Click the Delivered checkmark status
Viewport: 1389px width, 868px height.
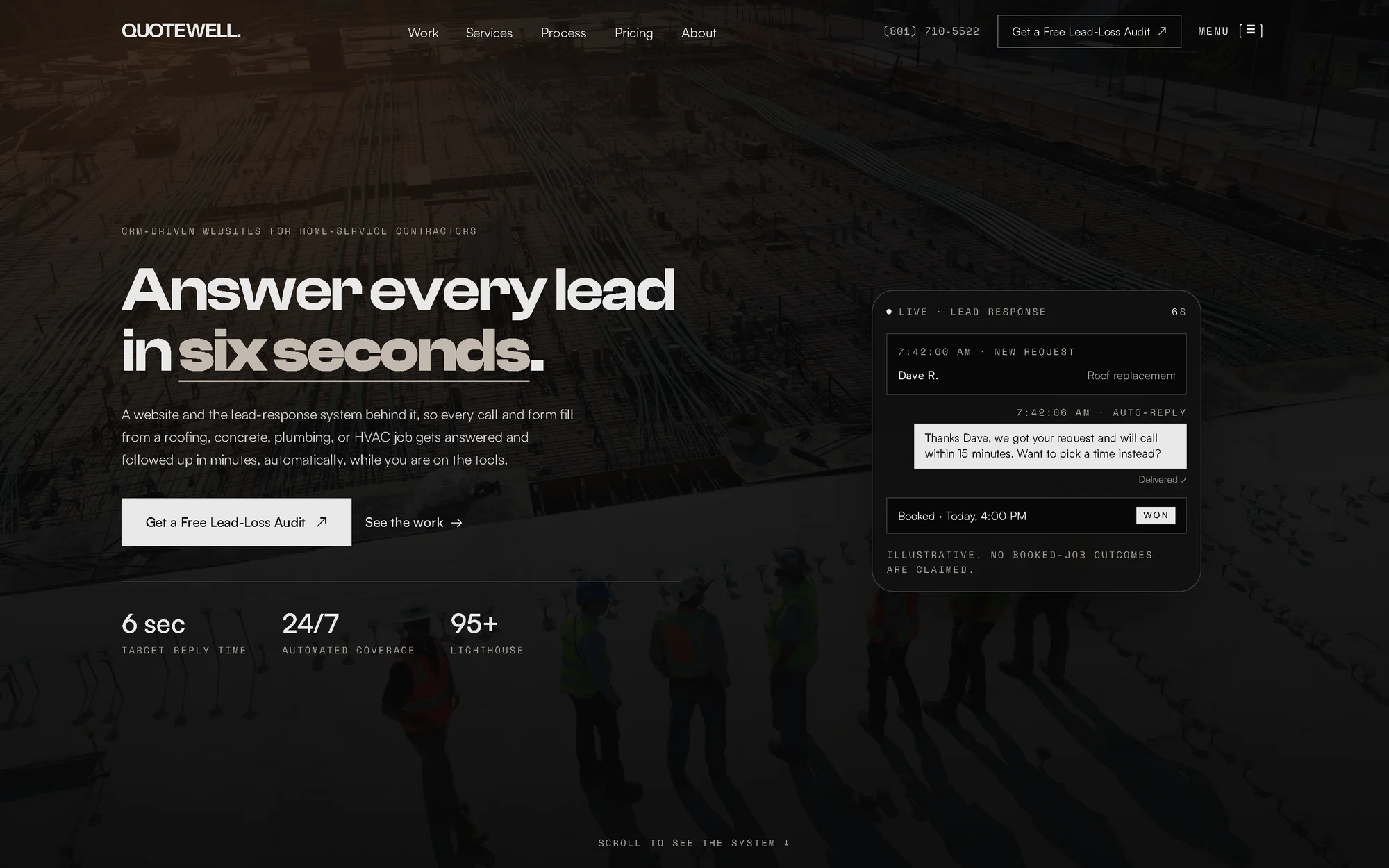pos(1162,479)
